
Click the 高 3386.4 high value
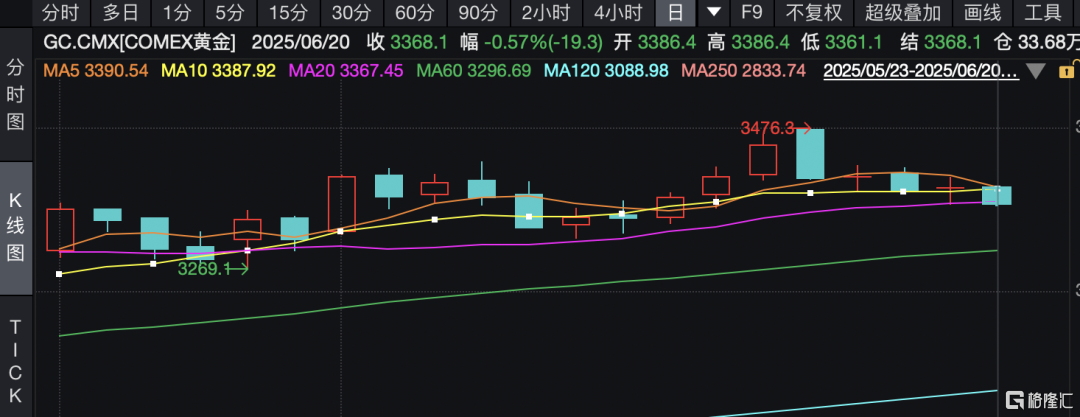[749, 43]
